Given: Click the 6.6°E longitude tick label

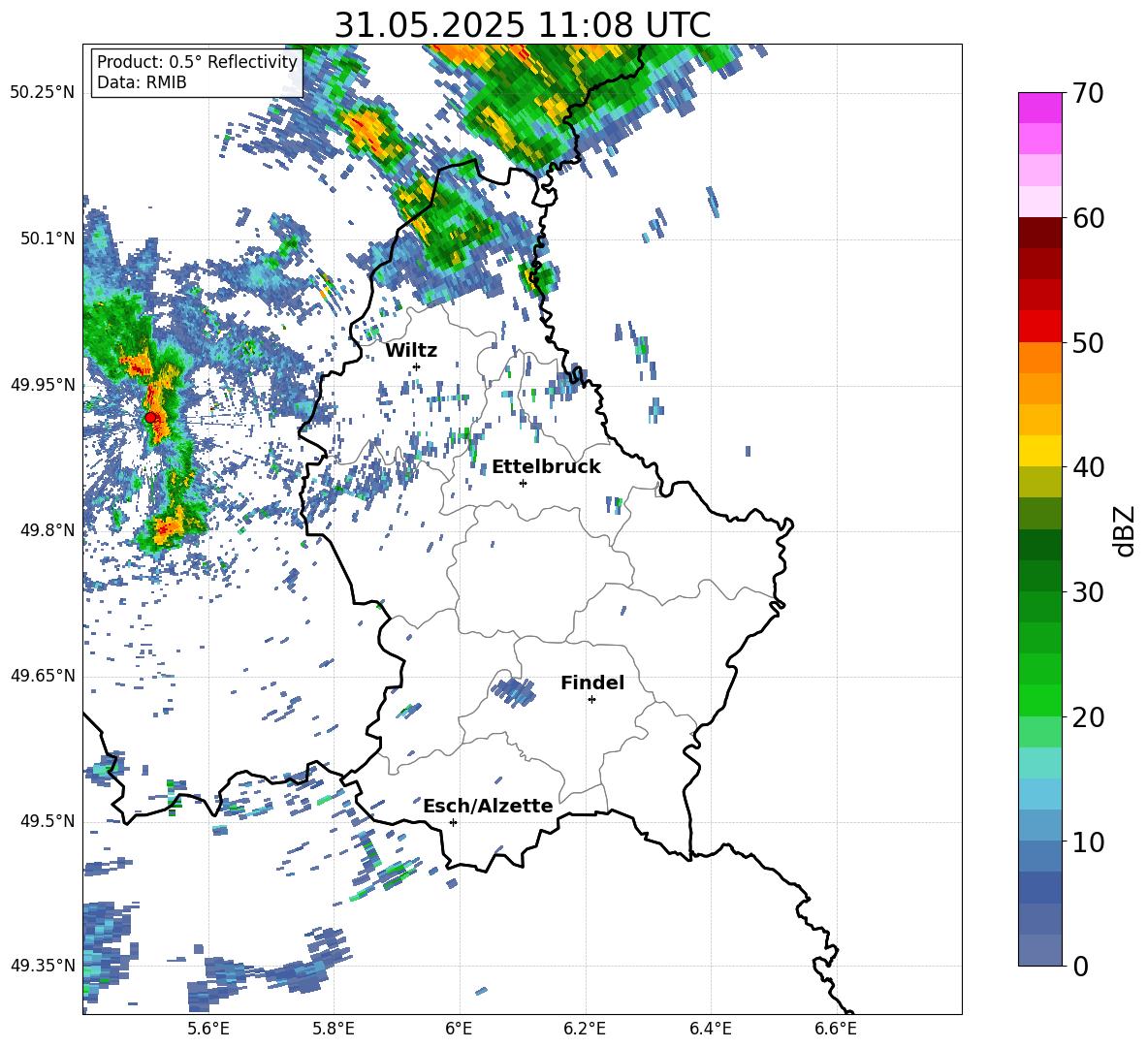Looking at the screenshot, I should click(836, 1029).
